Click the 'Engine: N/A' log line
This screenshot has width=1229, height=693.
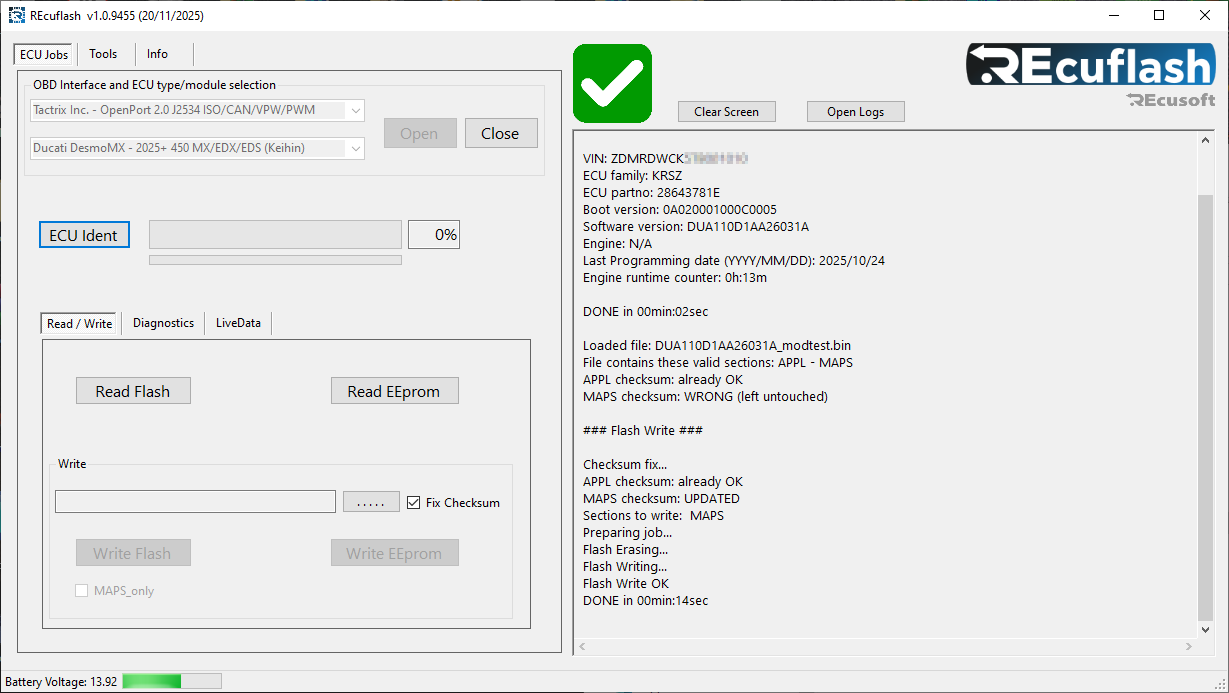click(617, 243)
